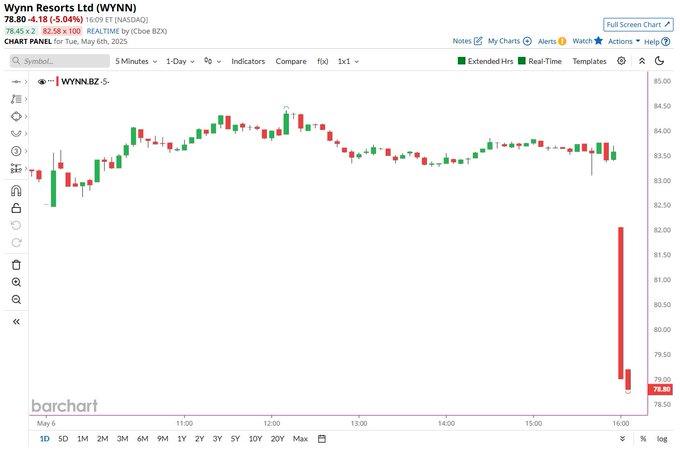Image resolution: width=680 pixels, height=450 pixels.
Task: Select the arc curve tool
Action: click(x=16, y=134)
